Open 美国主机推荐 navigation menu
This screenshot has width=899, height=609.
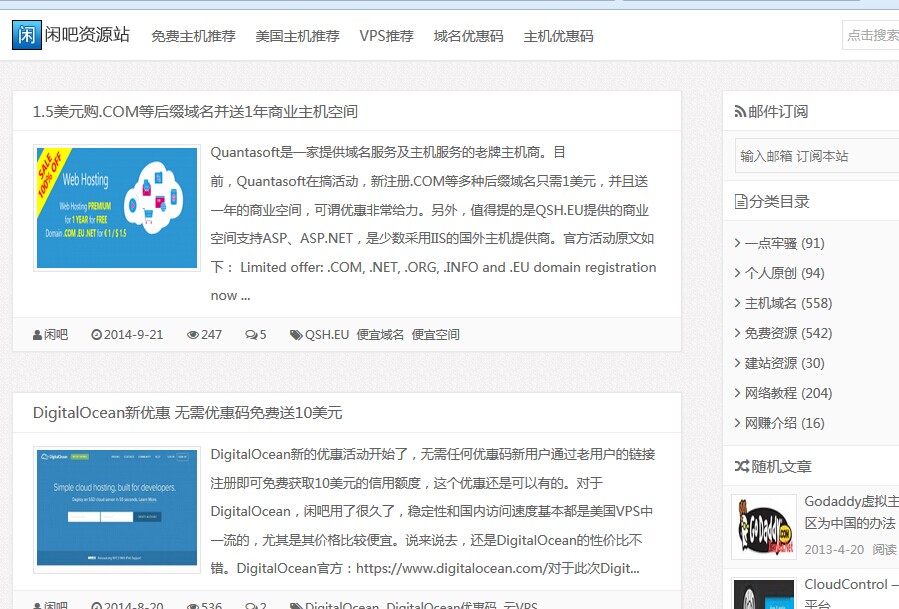coord(297,36)
